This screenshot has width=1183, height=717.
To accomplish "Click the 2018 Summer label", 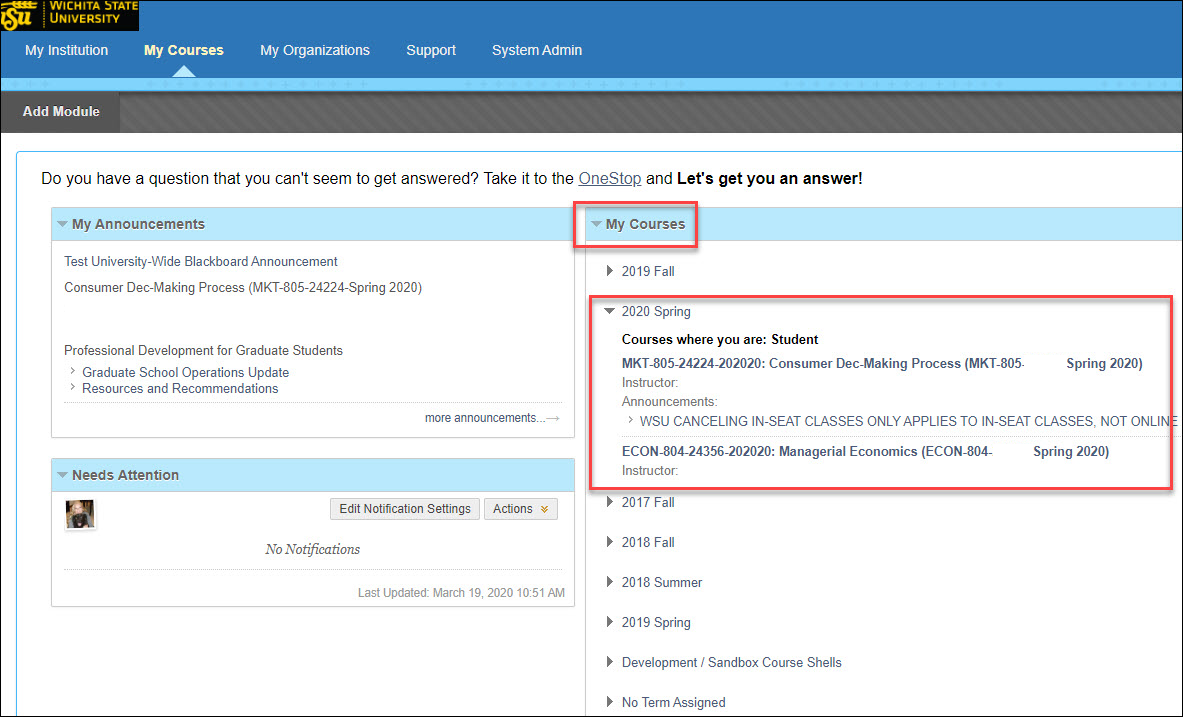I will (x=662, y=583).
